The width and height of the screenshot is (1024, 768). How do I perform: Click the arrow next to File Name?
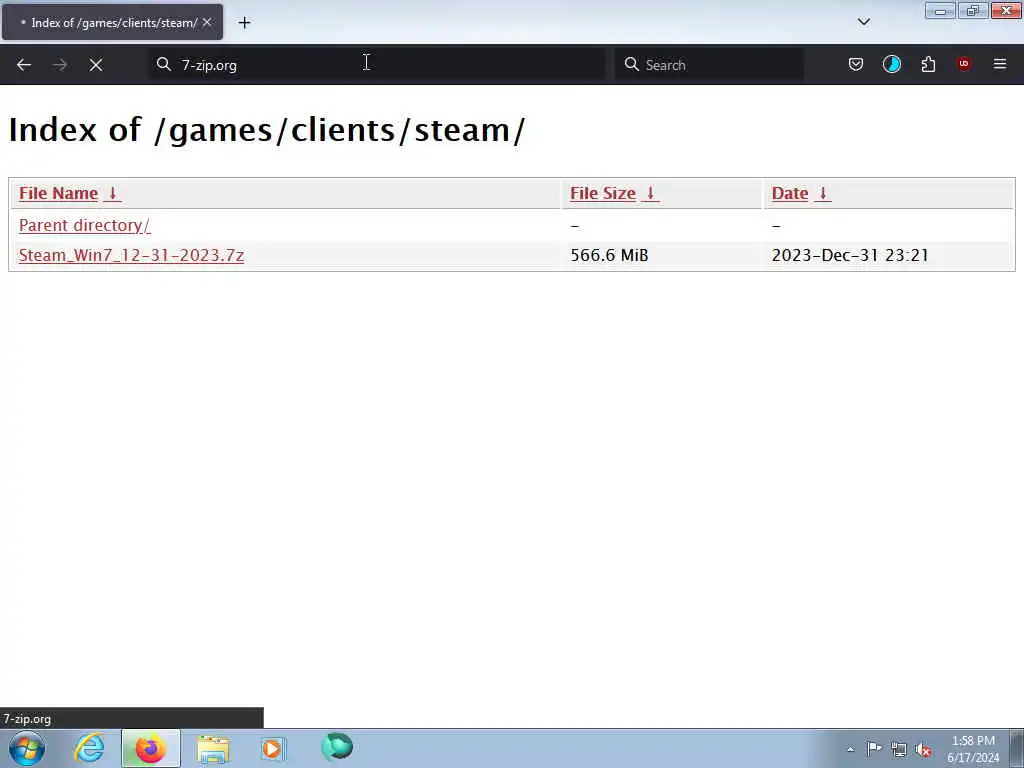coord(112,193)
